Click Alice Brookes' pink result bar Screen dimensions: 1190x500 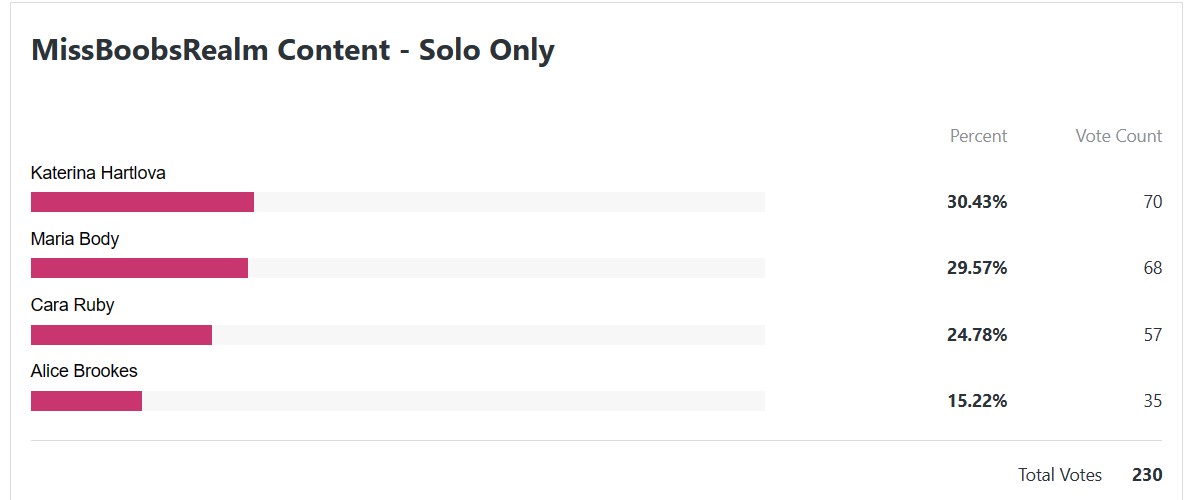coord(87,401)
